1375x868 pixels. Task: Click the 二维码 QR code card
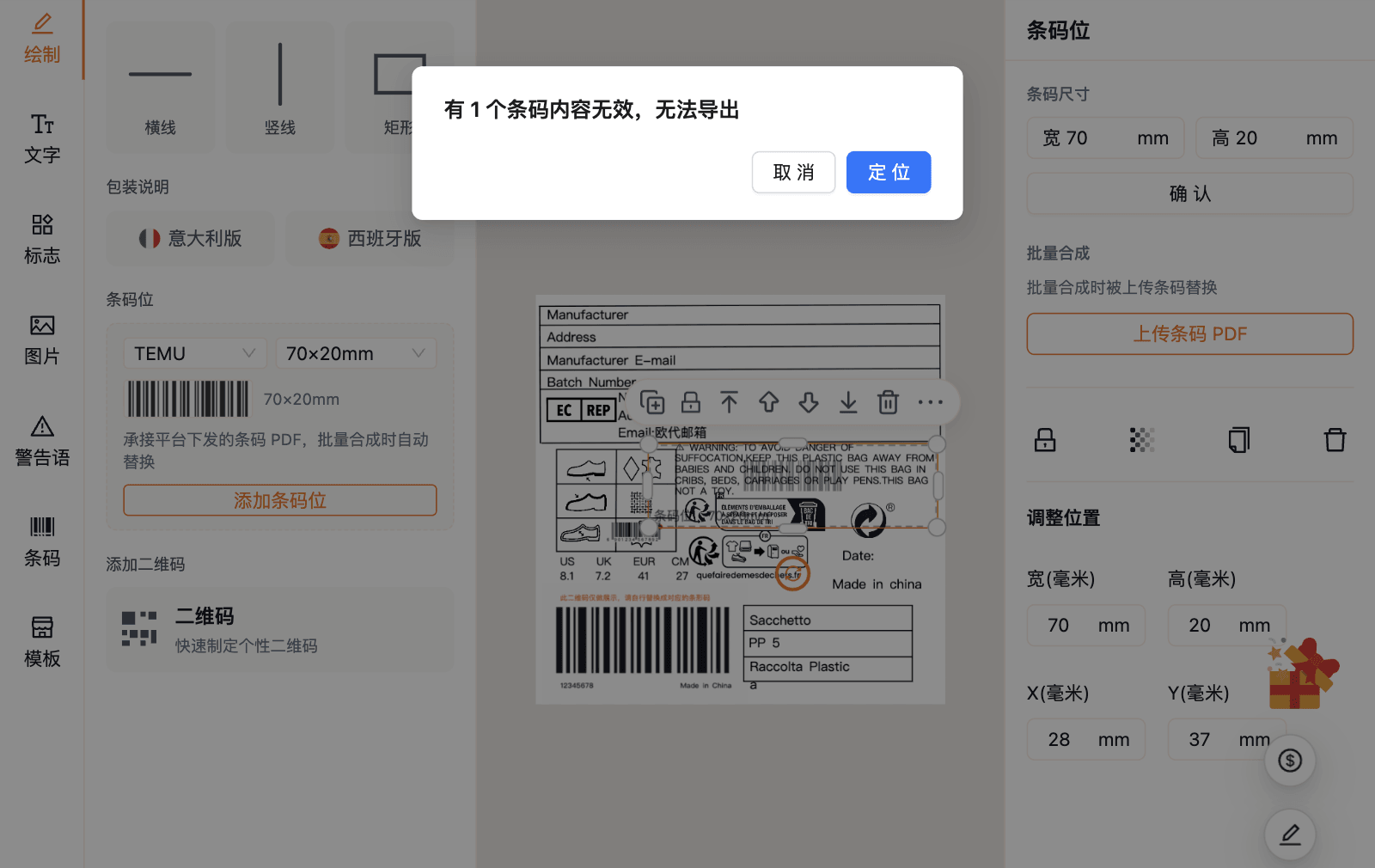tap(280, 629)
